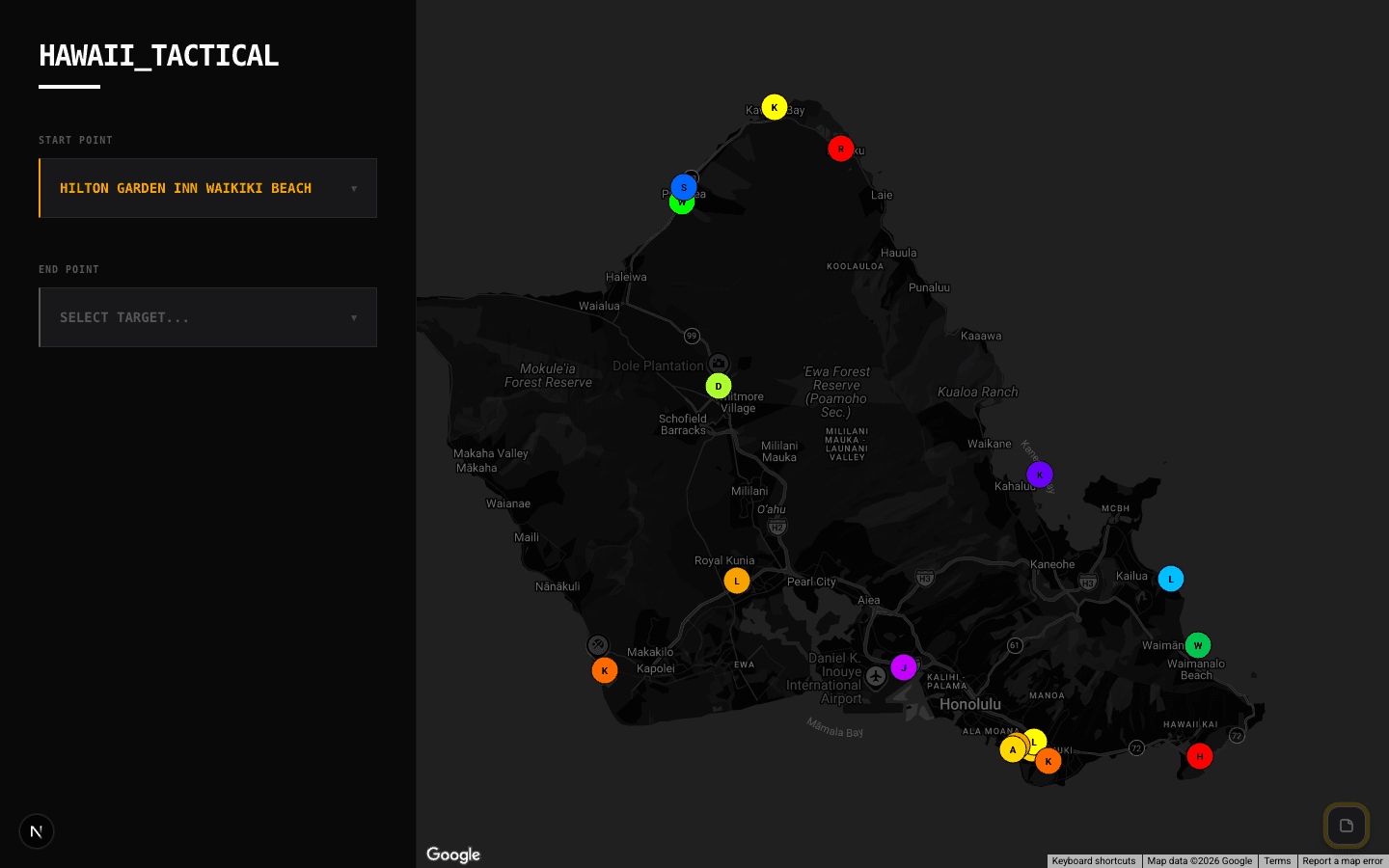1389x868 pixels.
Task: Select the yellow K marker at Kawela Bay
Action: point(774,107)
